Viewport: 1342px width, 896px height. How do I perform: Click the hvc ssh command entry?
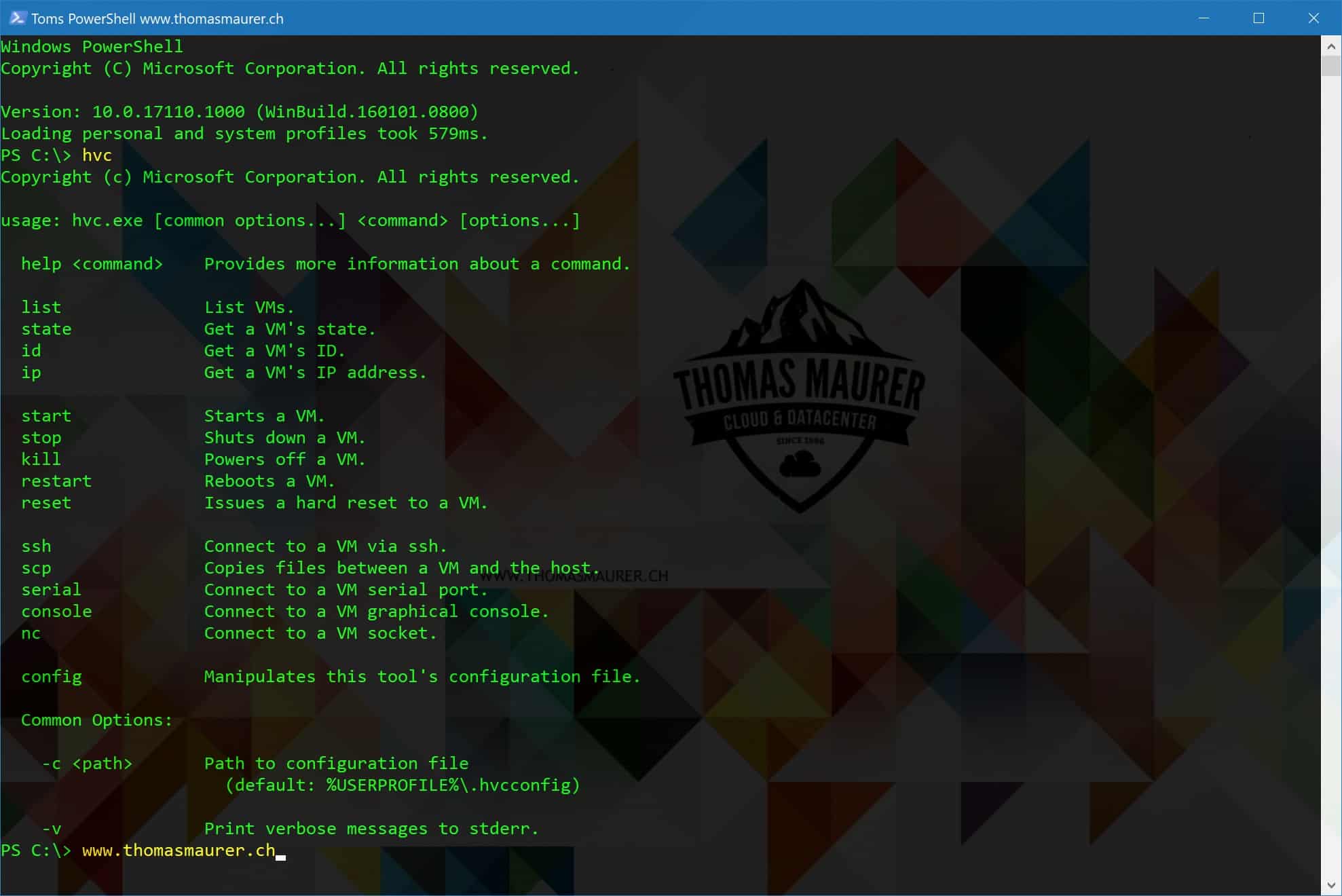coord(35,545)
